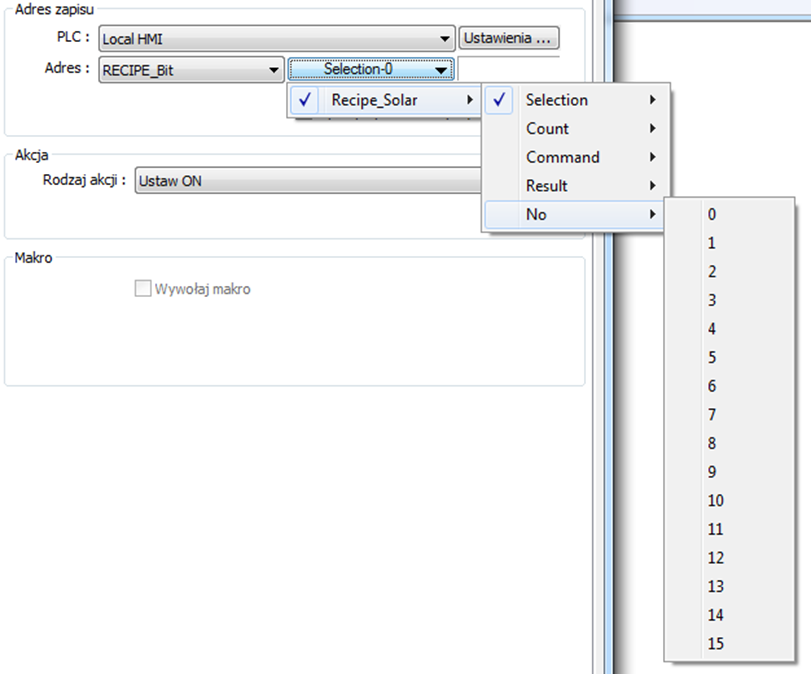Open the Selection-0 address dropdown
The image size is (811, 674).
point(371,69)
